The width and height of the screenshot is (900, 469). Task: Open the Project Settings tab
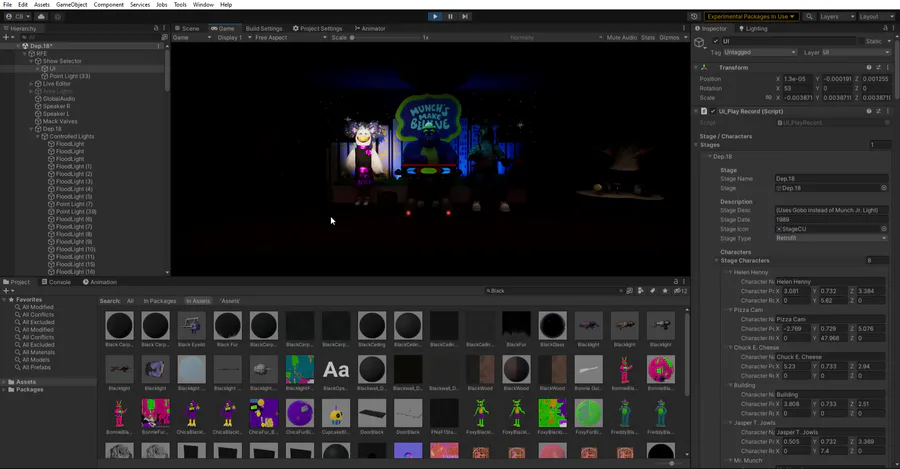point(317,28)
